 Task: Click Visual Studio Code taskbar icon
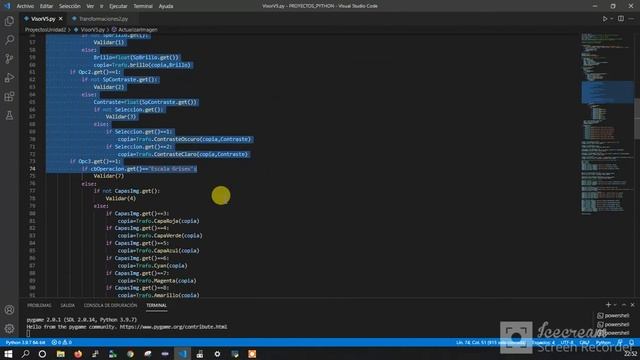[x=182, y=354]
